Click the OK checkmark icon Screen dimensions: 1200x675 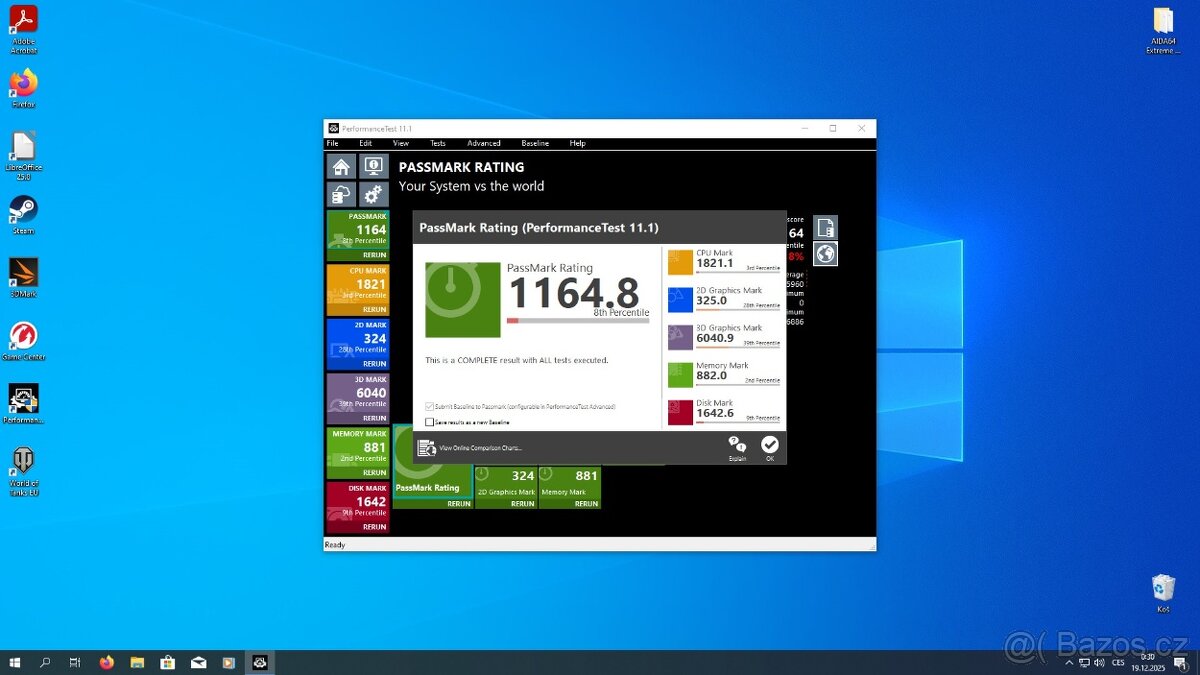pos(770,444)
